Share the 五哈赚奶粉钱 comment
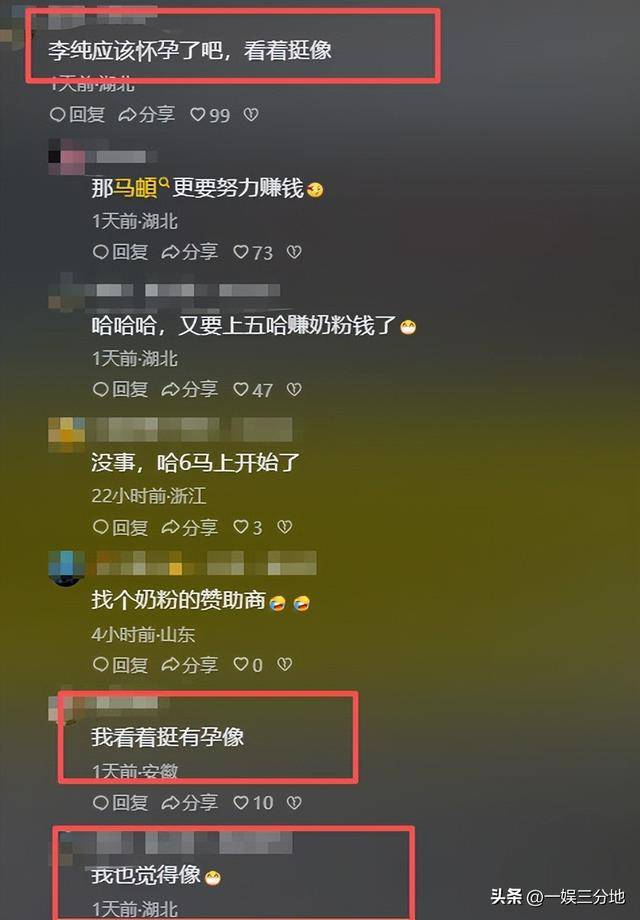The height and width of the screenshot is (920, 640). click(x=189, y=390)
